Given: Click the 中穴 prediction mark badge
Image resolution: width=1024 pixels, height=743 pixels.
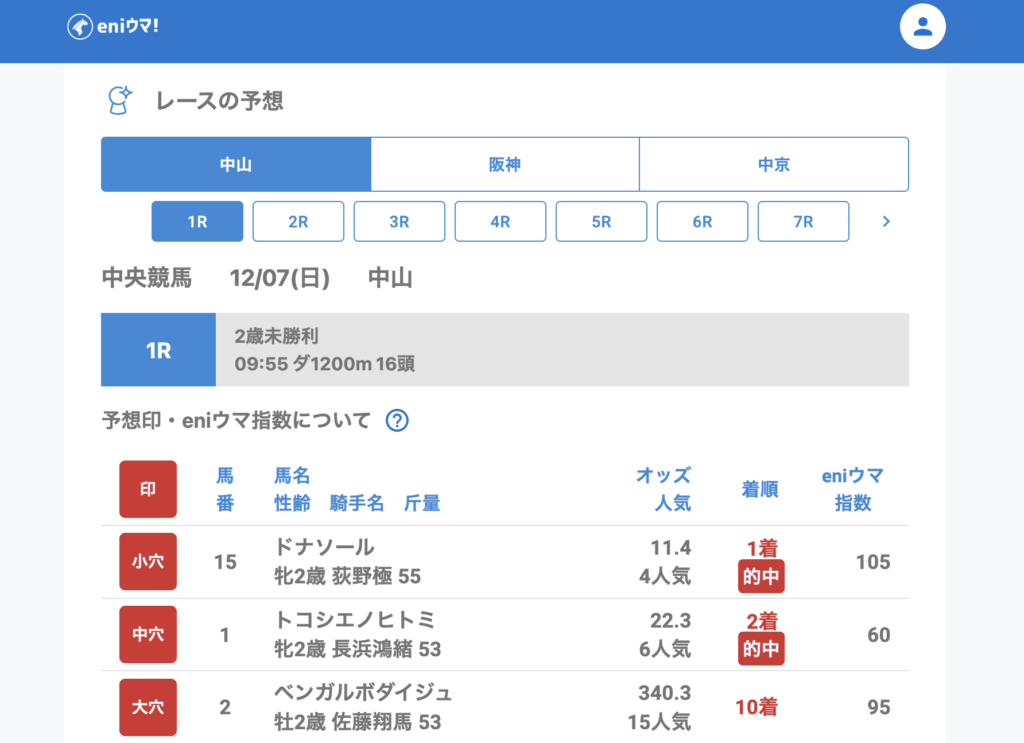Looking at the screenshot, I should click(148, 635).
